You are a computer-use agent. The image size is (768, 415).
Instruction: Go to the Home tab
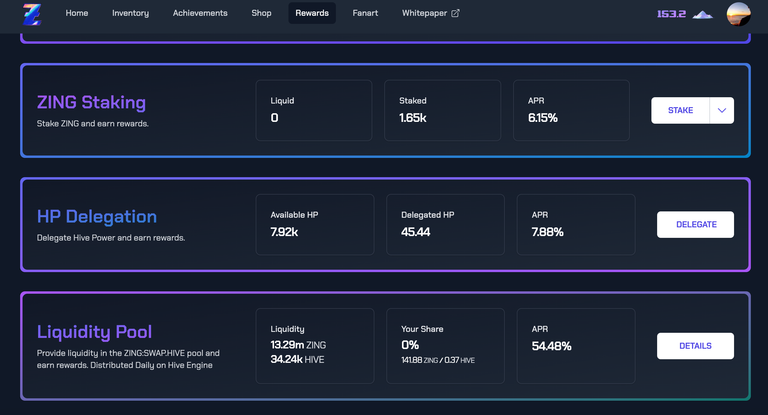77,13
